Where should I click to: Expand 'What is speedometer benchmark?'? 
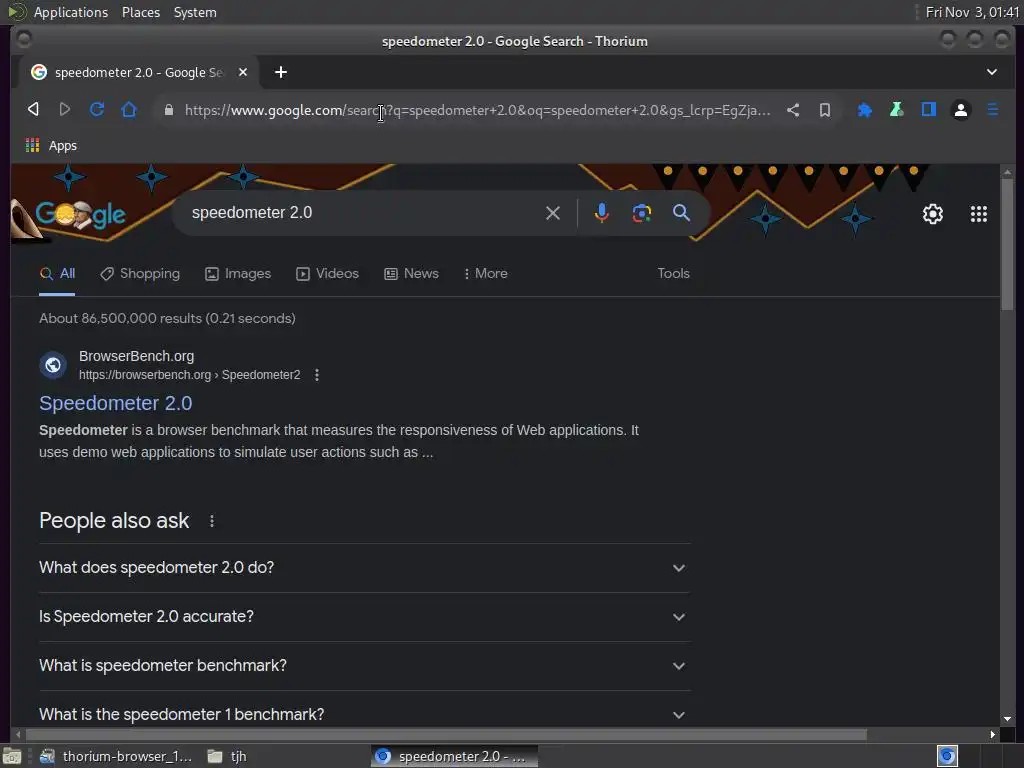click(364, 665)
